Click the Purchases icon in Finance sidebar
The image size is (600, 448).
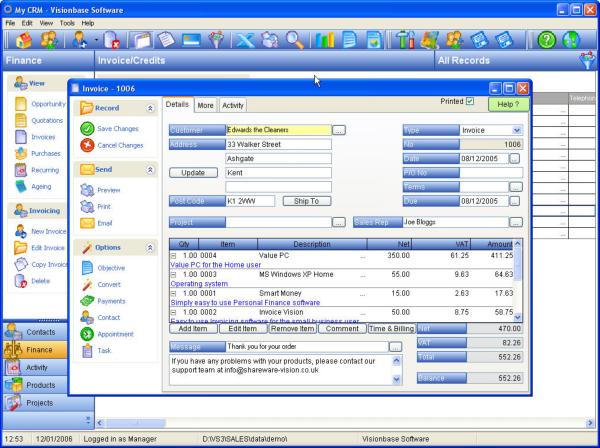pos(21,153)
